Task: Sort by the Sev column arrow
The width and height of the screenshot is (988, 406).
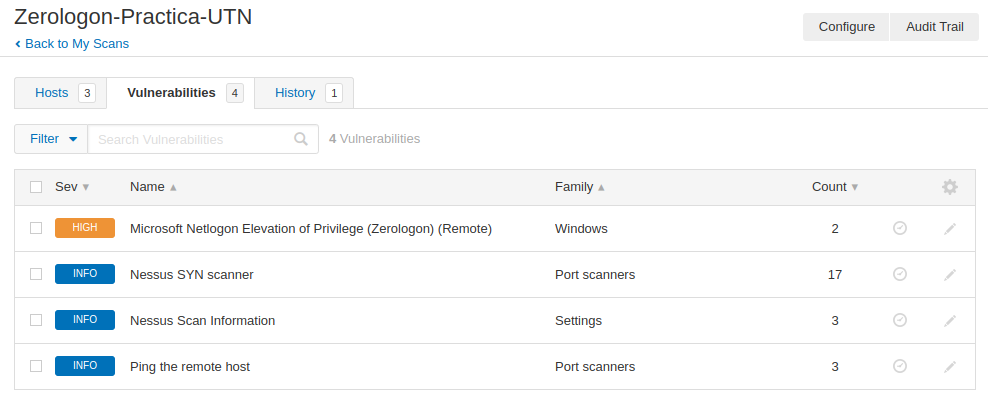Action: pos(86,187)
